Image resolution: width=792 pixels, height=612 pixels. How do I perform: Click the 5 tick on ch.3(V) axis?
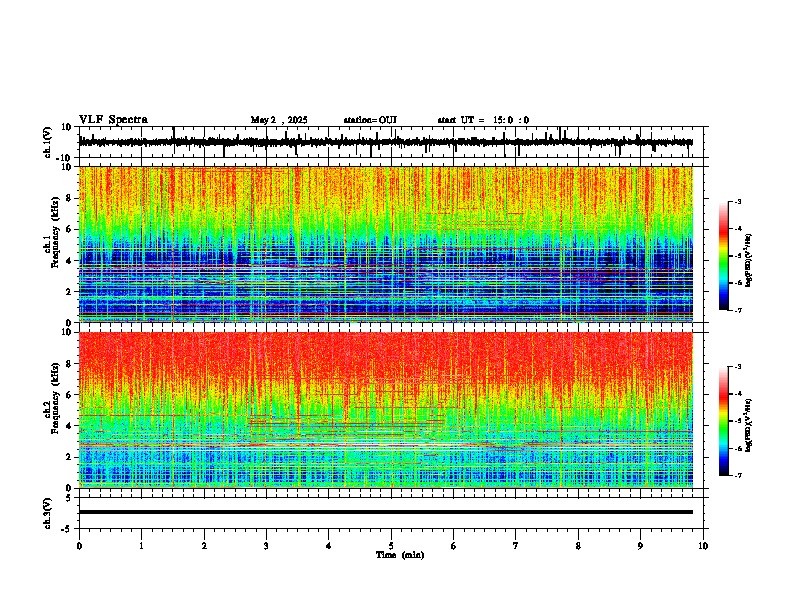click(69, 497)
